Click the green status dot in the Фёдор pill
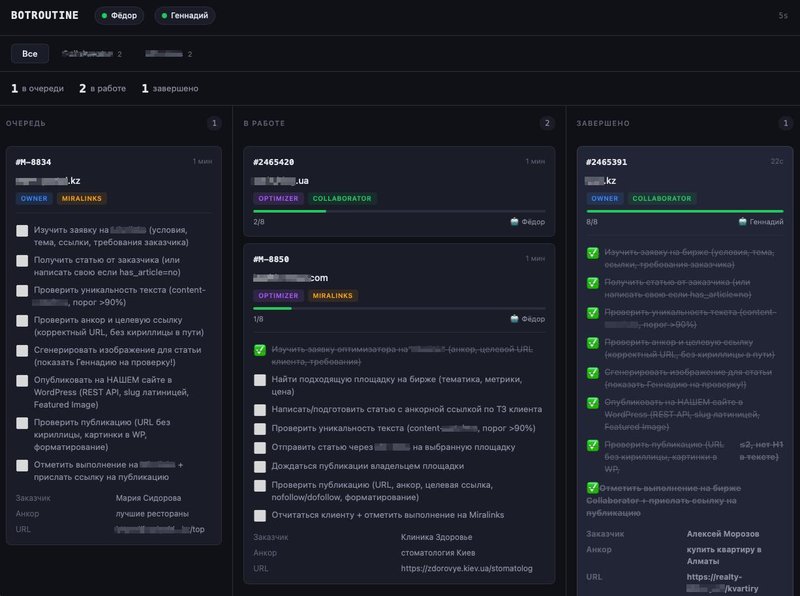This screenshot has width=800, height=596. click(104, 16)
